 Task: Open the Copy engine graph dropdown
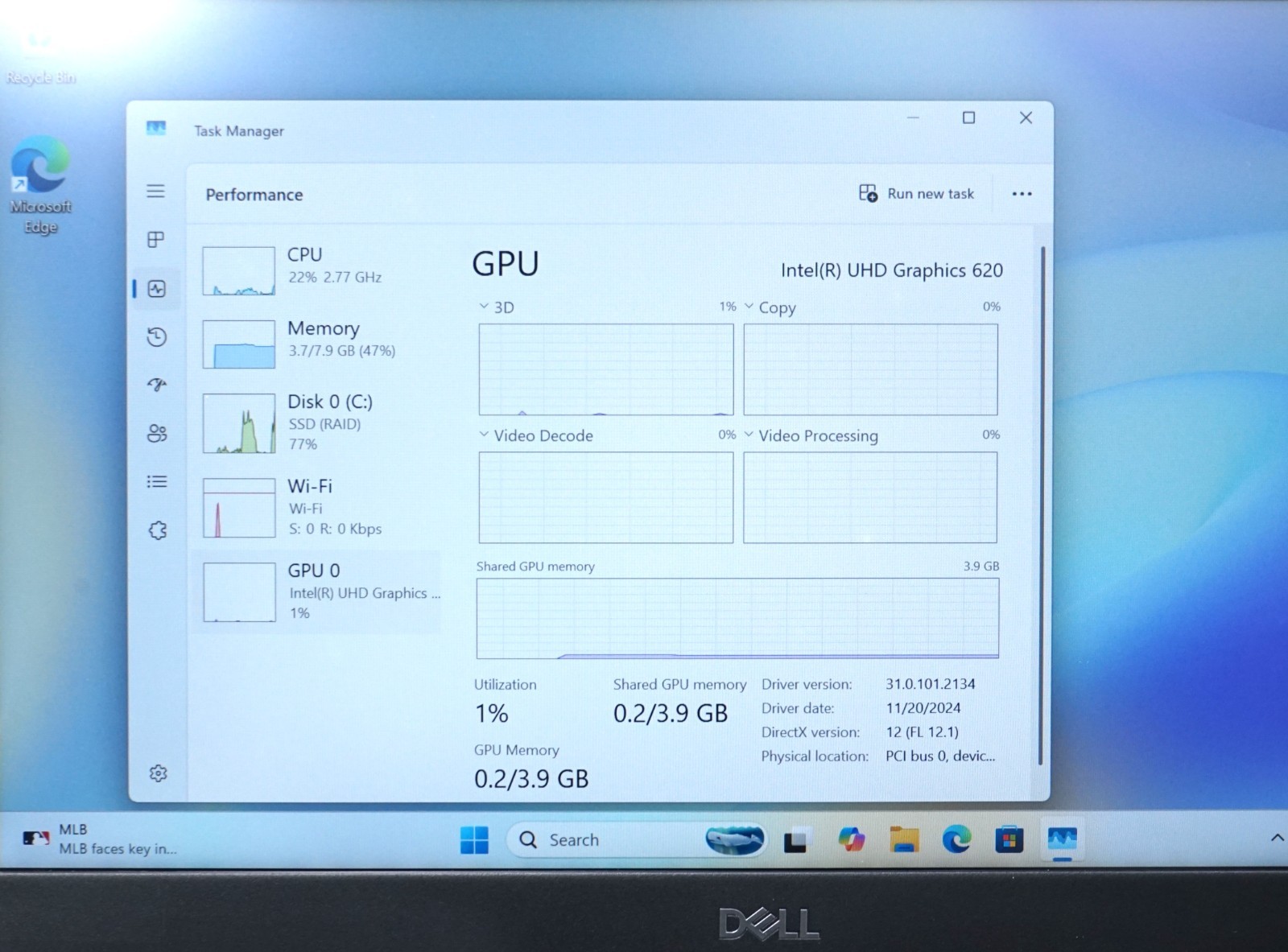[x=770, y=307]
